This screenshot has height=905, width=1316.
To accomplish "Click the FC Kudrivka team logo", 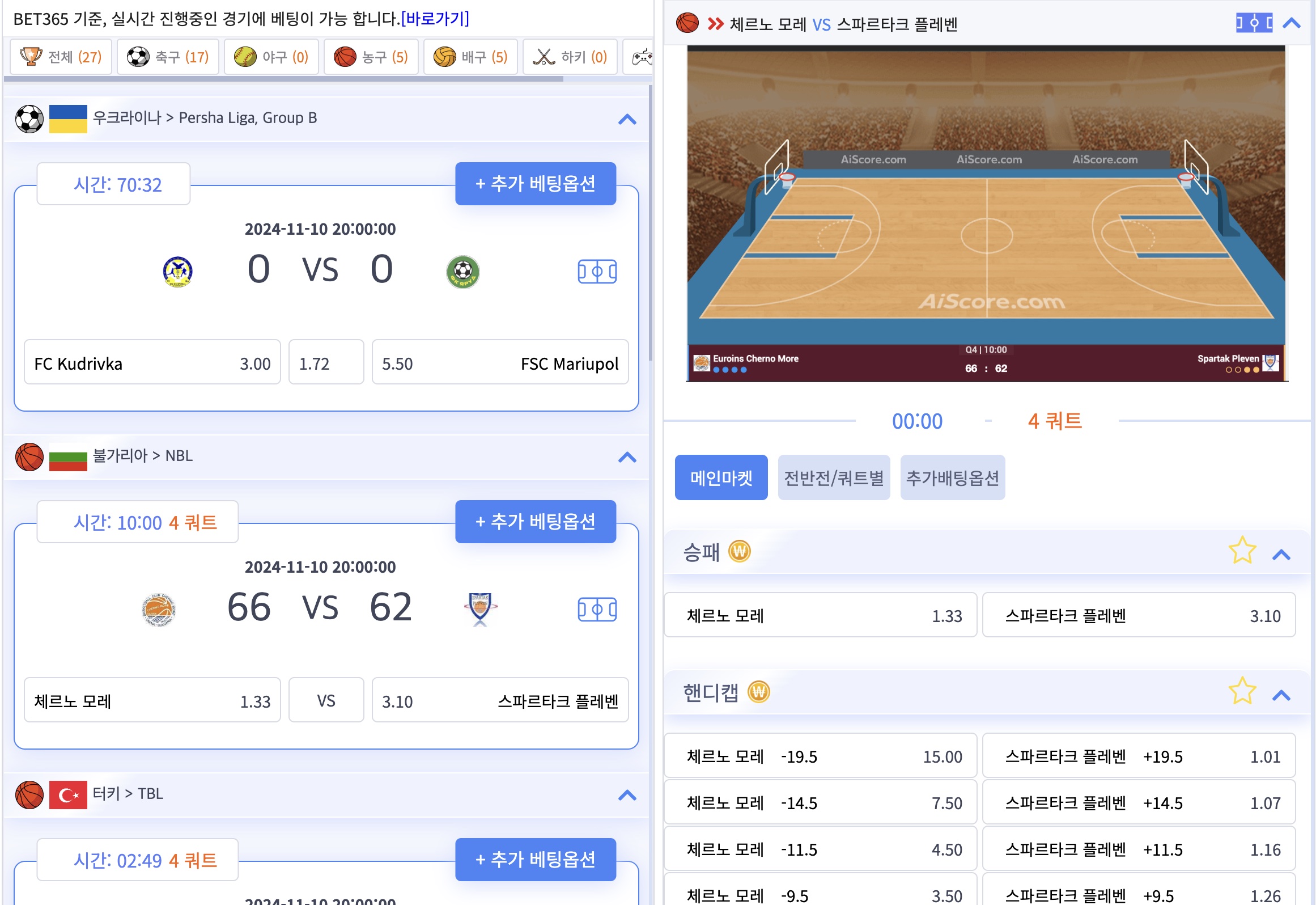I will coord(177,272).
